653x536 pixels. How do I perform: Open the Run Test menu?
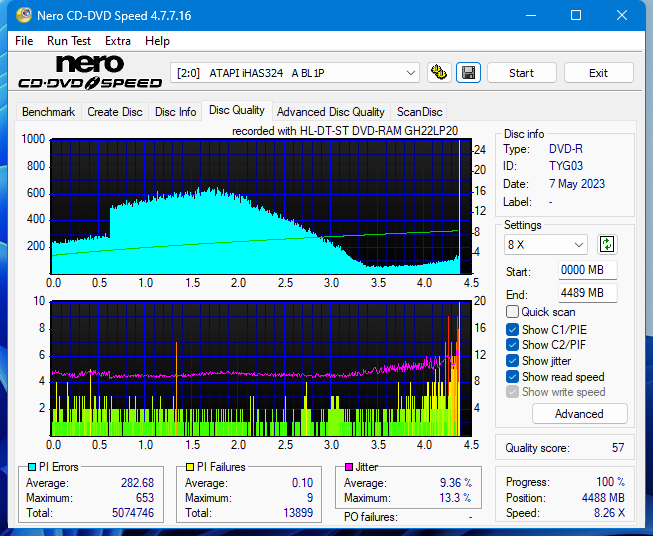(69, 41)
